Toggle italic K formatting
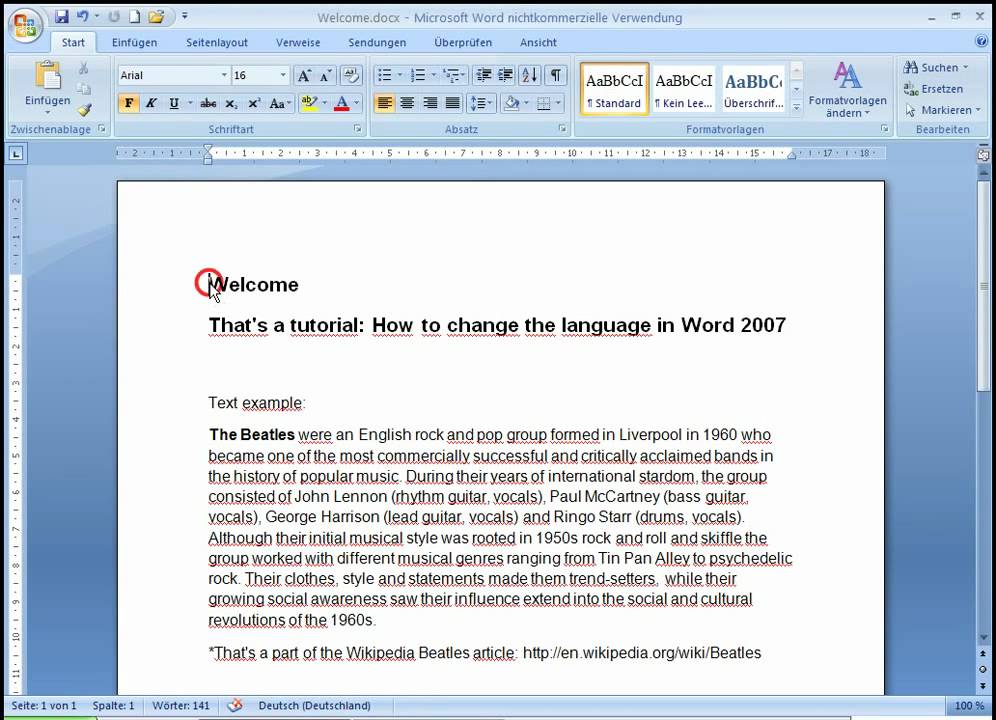 point(151,103)
